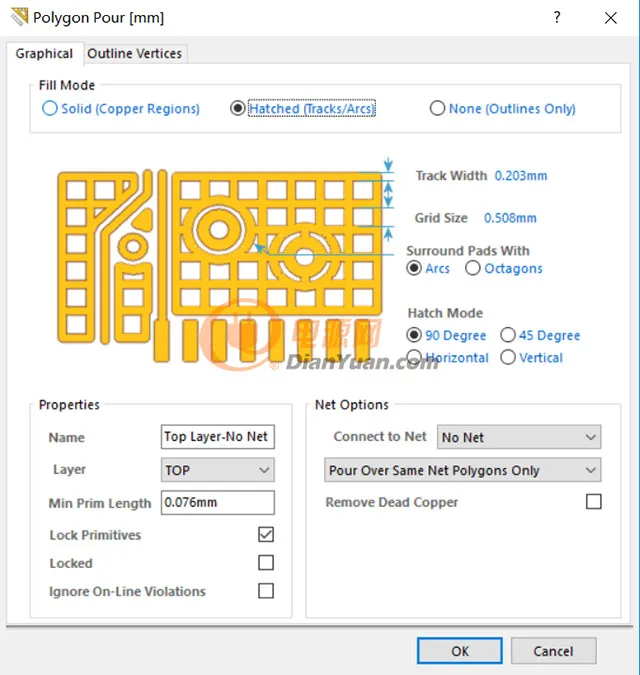
Task: Close the Polygon Pour dialog
Action: click(610, 17)
